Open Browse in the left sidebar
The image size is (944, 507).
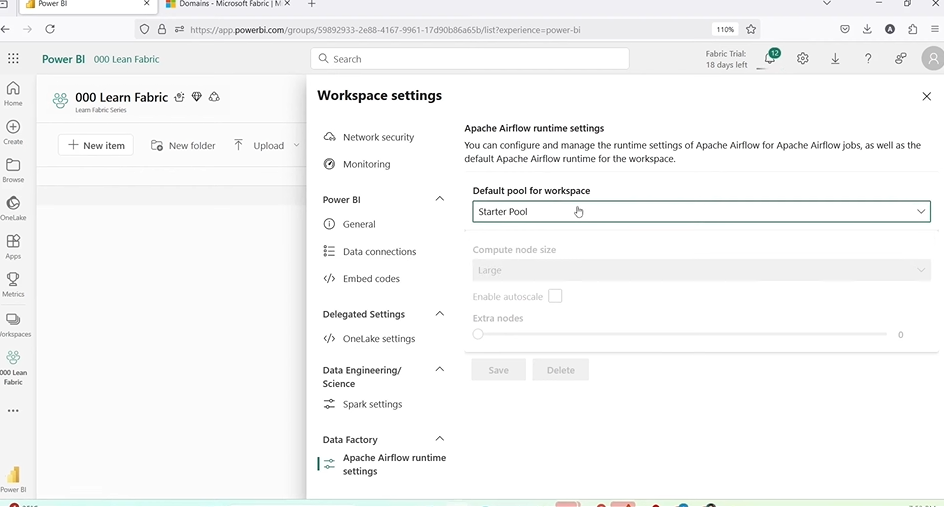(x=13, y=170)
